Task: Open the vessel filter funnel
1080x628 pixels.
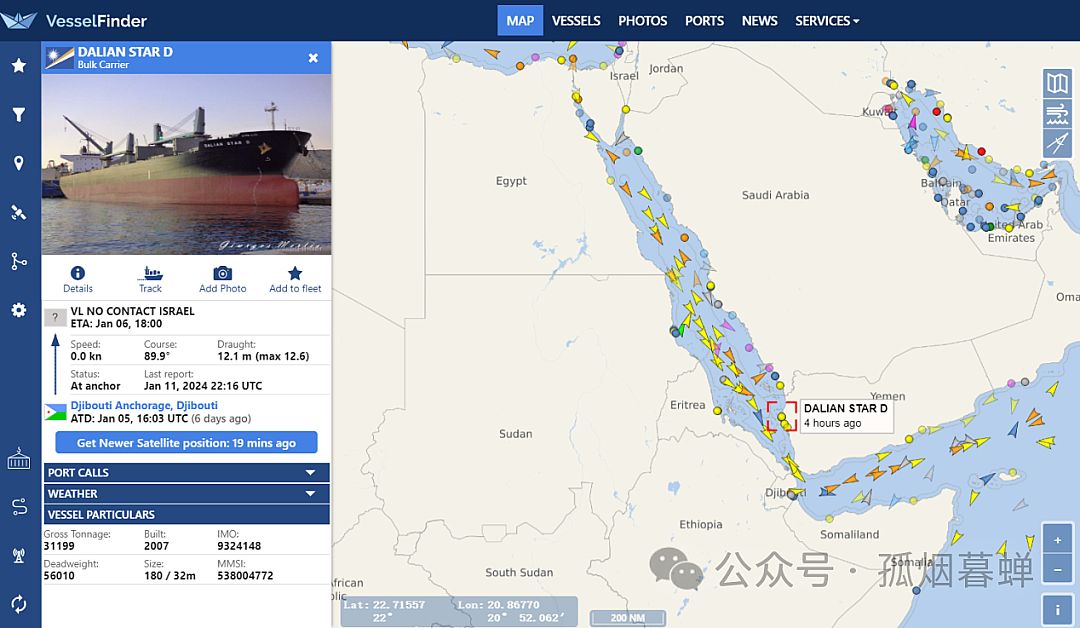Action: [x=19, y=115]
